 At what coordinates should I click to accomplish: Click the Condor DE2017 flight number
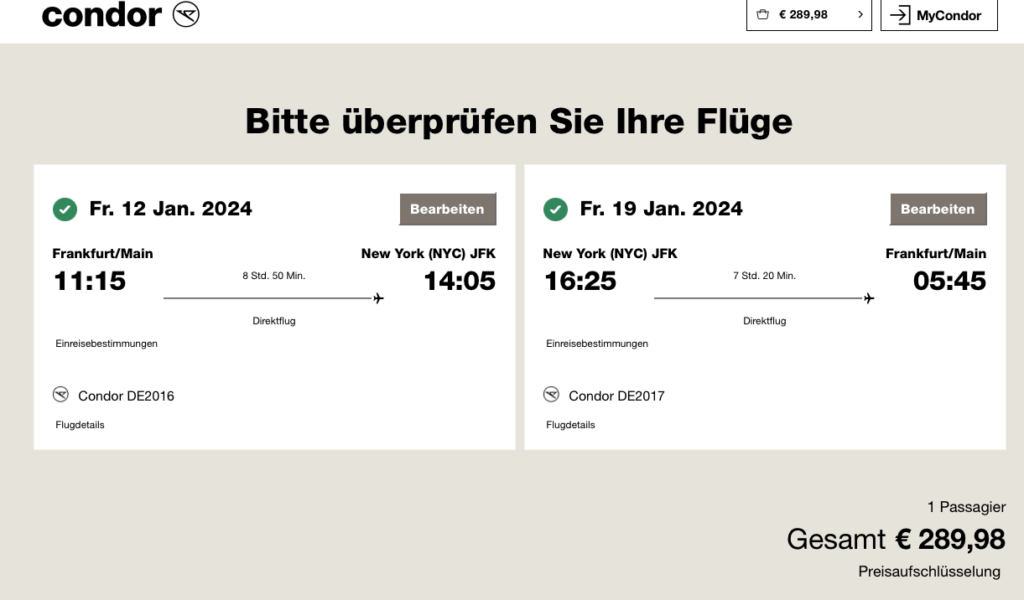(616, 396)
